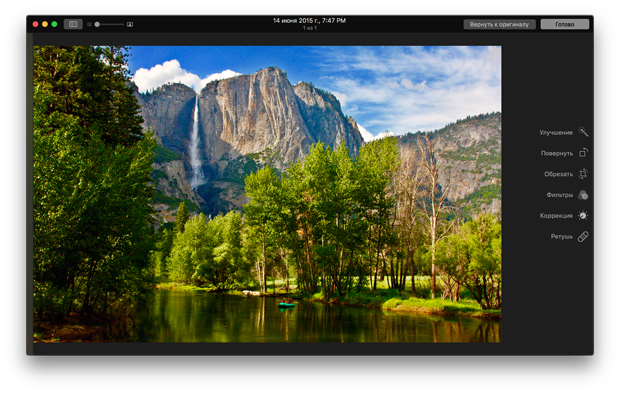Click the Готово button
This screenshot has height=393, width=620.
(x=565, y=25)
